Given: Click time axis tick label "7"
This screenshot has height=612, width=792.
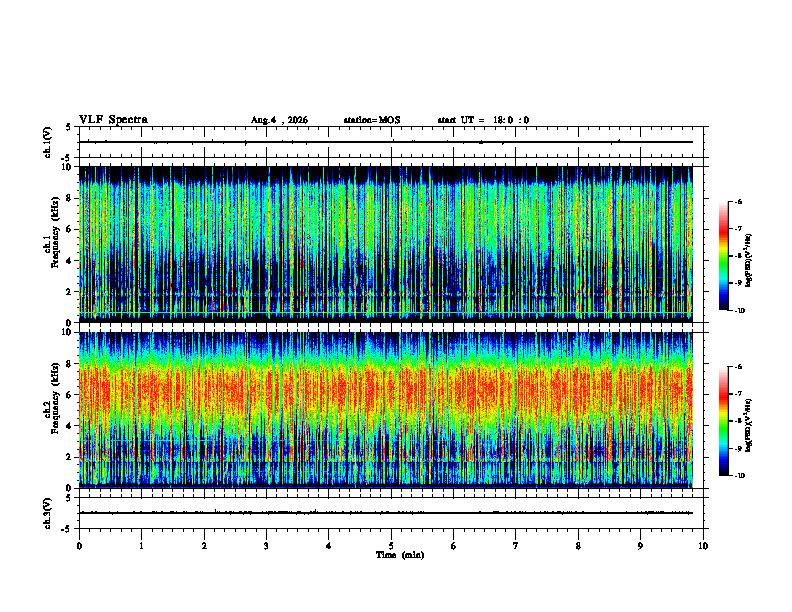Looking at the screenshot, I should [516, 546].
